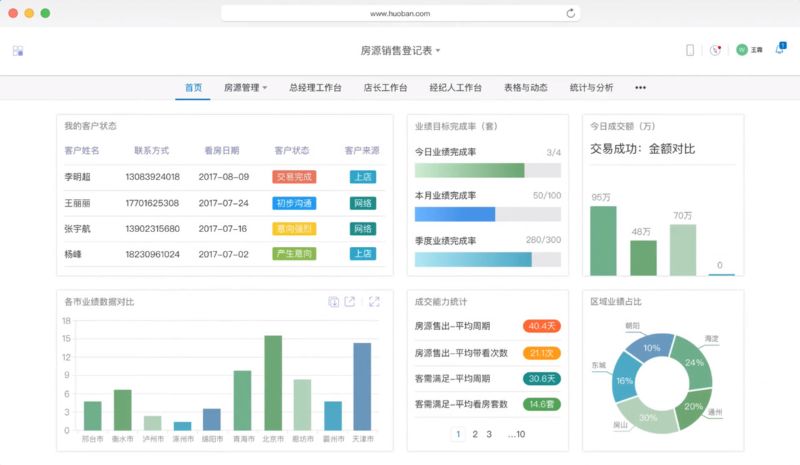Open the notification bell icon
This screenshot has width=800, height=465.
(780, 49)
